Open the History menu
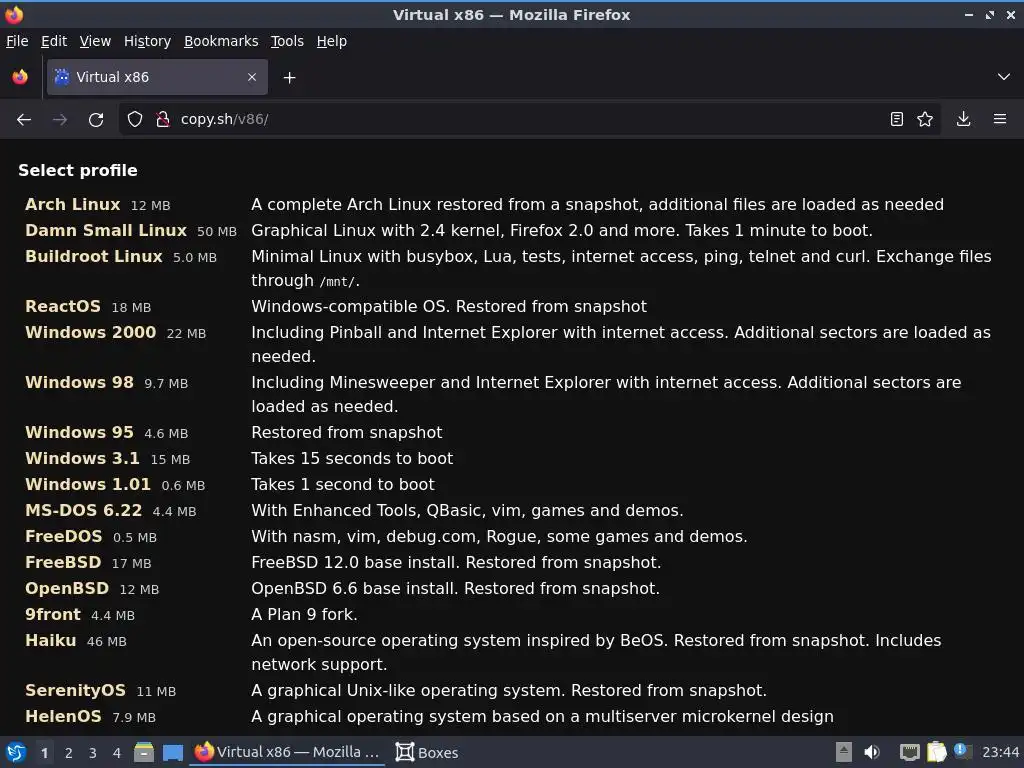Image resolution: width=1024 pixels, height=768 pixels. point(148,41)
